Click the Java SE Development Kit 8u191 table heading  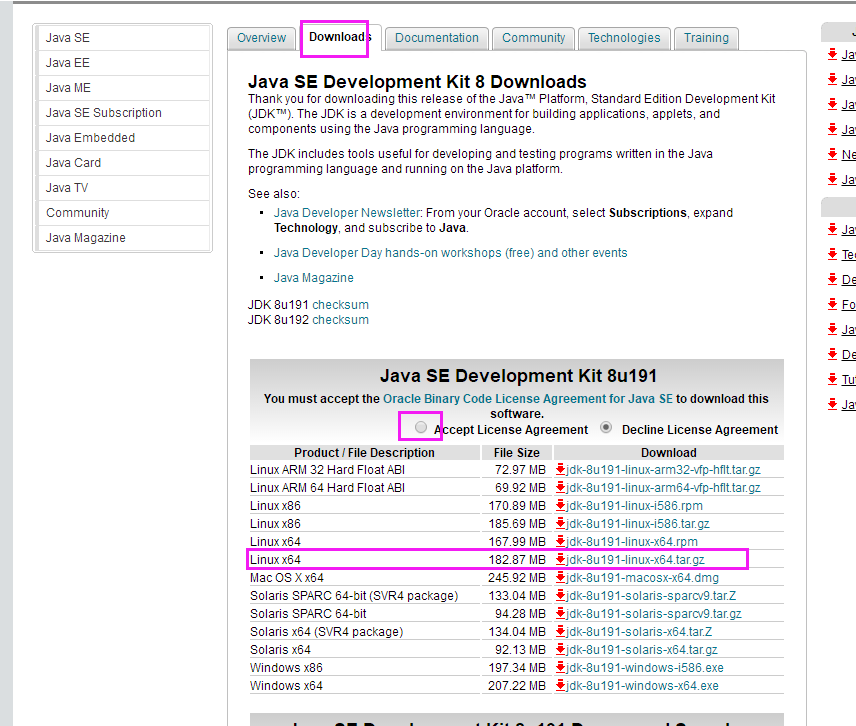pos(518,376)
